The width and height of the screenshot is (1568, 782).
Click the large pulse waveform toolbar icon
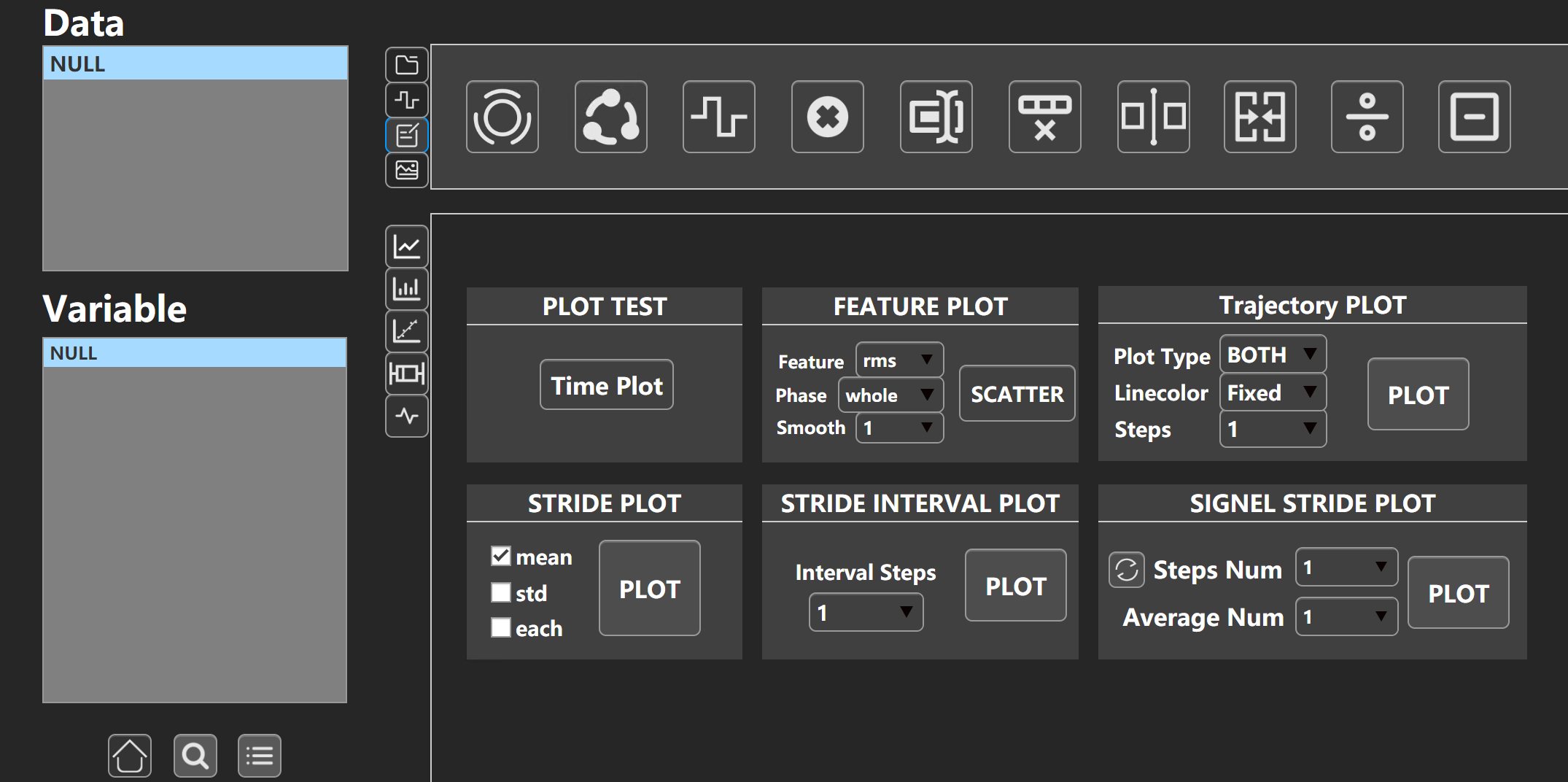coord(719,117)
